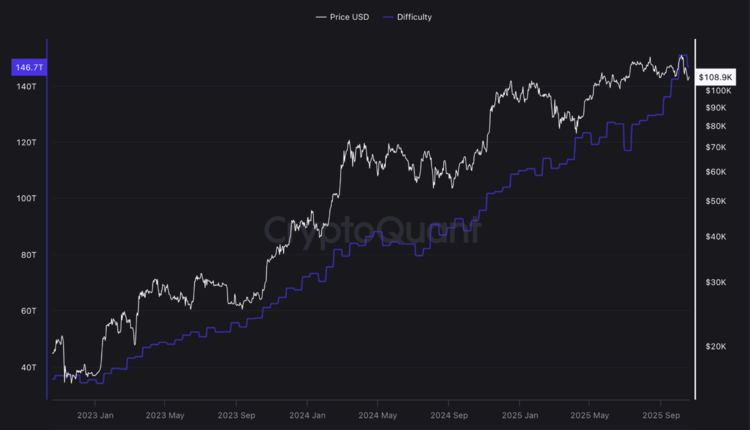Click the purple Difficulty legend line marker
Screen dimensions: 750x430
[x=387, y=17]
